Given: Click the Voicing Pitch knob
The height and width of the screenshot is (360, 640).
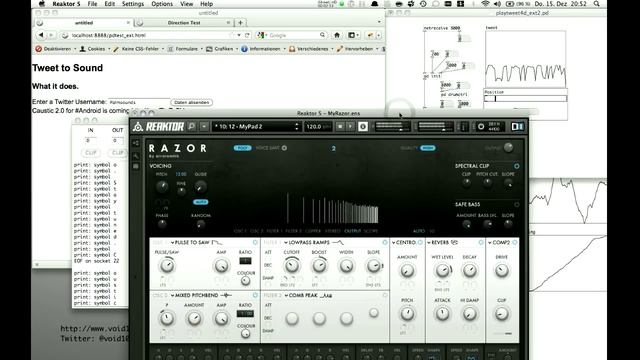Looking at the screenshot, I should coord(162,187).
